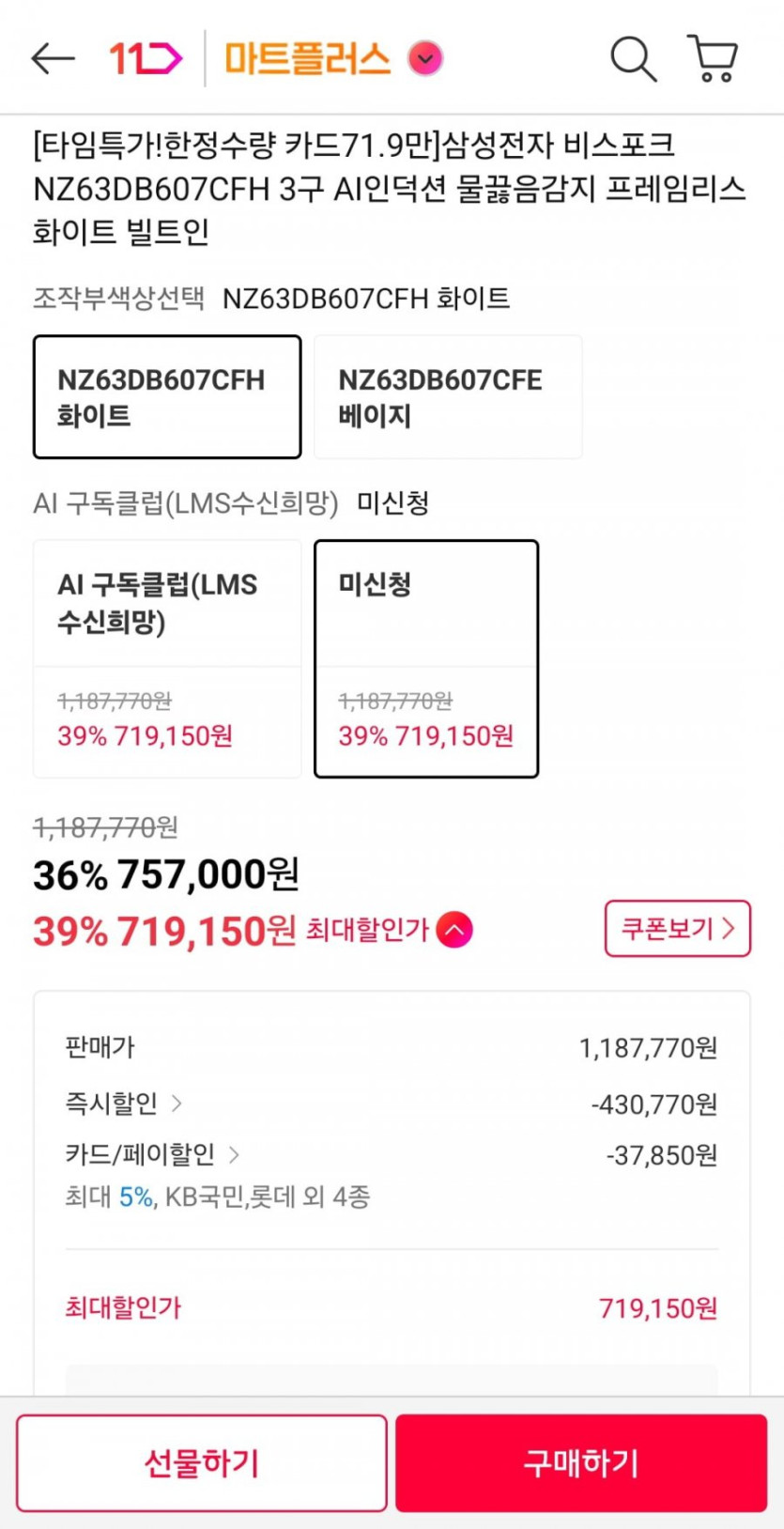
Task: Tap the 선물하기 gift button
Action: coord(202,1463)
